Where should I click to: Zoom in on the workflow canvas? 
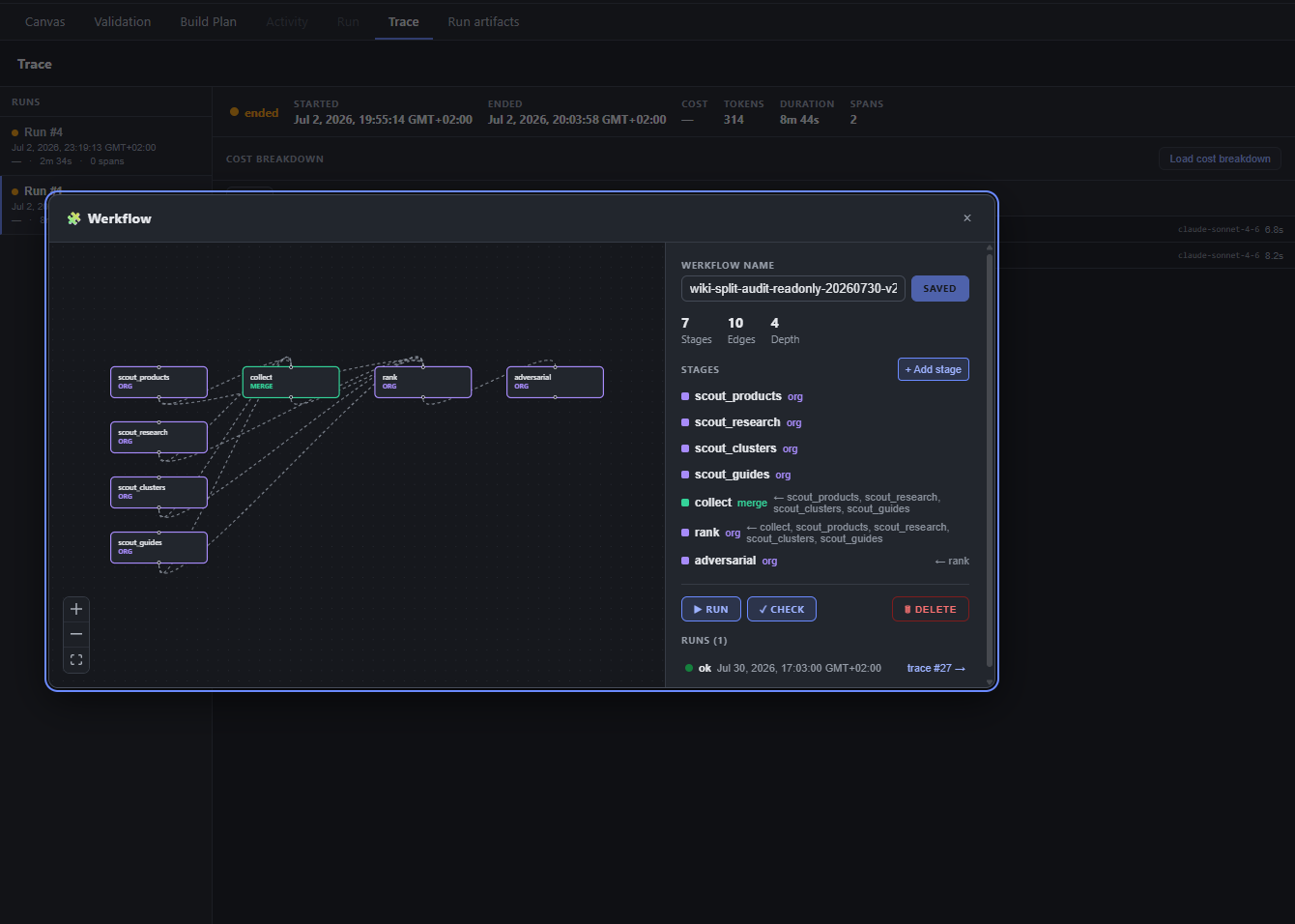[76, 609]
